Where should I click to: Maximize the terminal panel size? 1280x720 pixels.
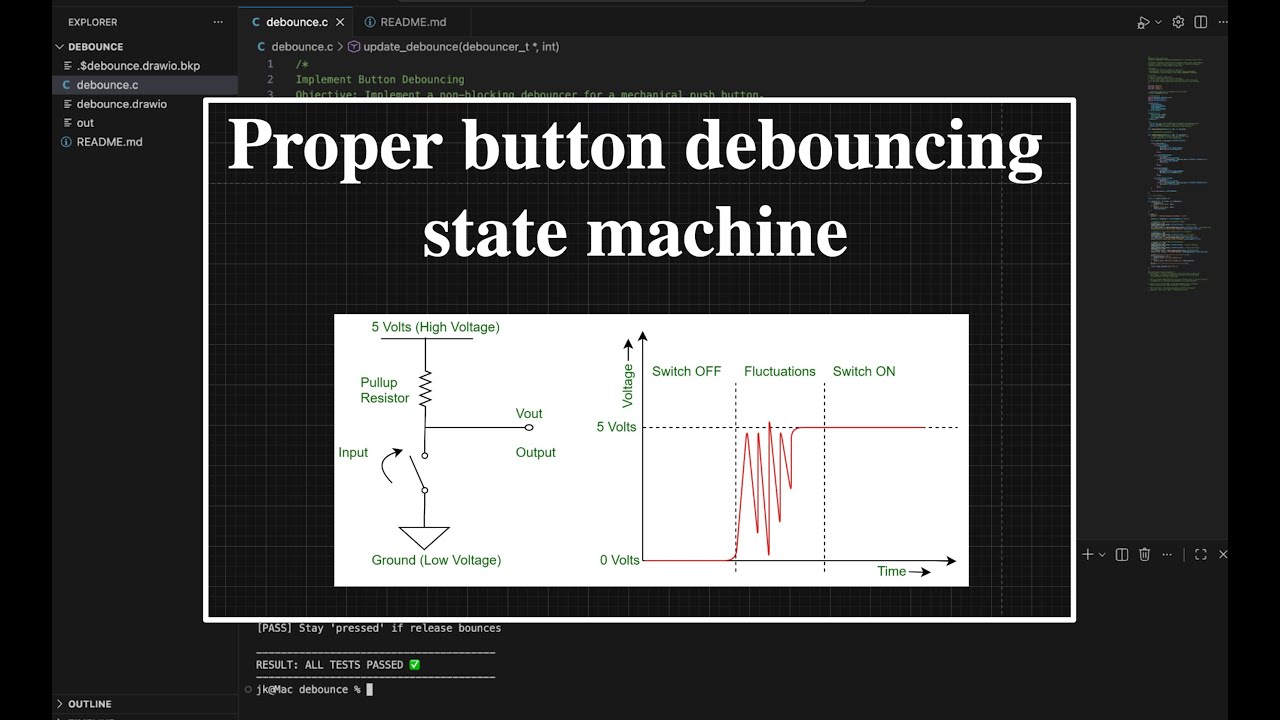[x=1201, y=554]
